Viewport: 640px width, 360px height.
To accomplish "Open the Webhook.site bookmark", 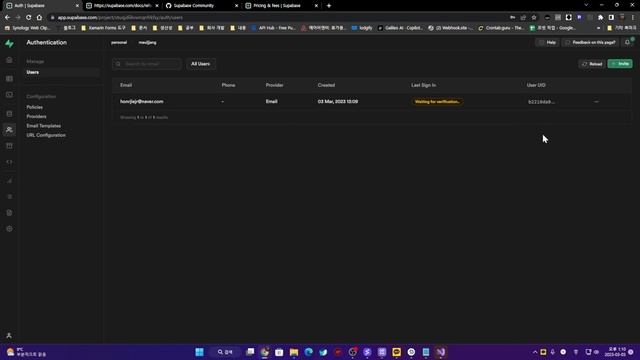I will 451,28.
